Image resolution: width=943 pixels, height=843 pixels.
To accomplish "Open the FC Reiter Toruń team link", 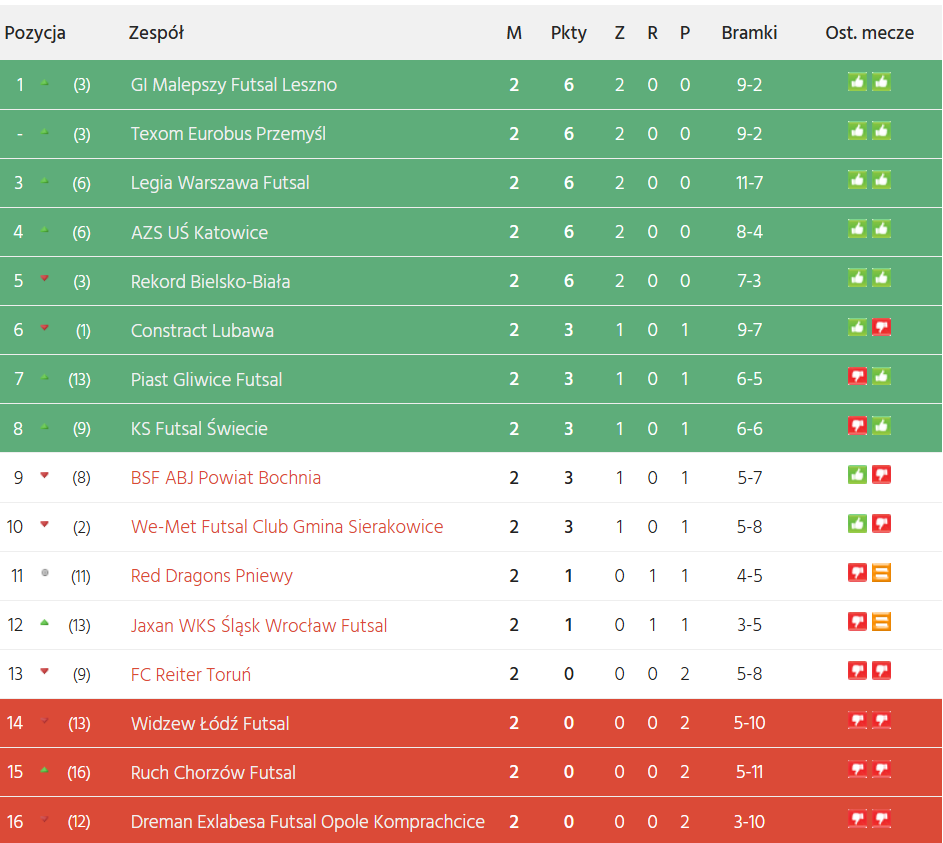I will [191, 675].
